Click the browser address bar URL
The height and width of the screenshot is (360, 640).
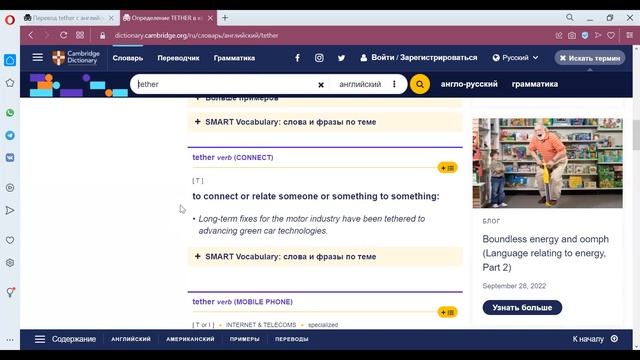click(x=196, y=36)
